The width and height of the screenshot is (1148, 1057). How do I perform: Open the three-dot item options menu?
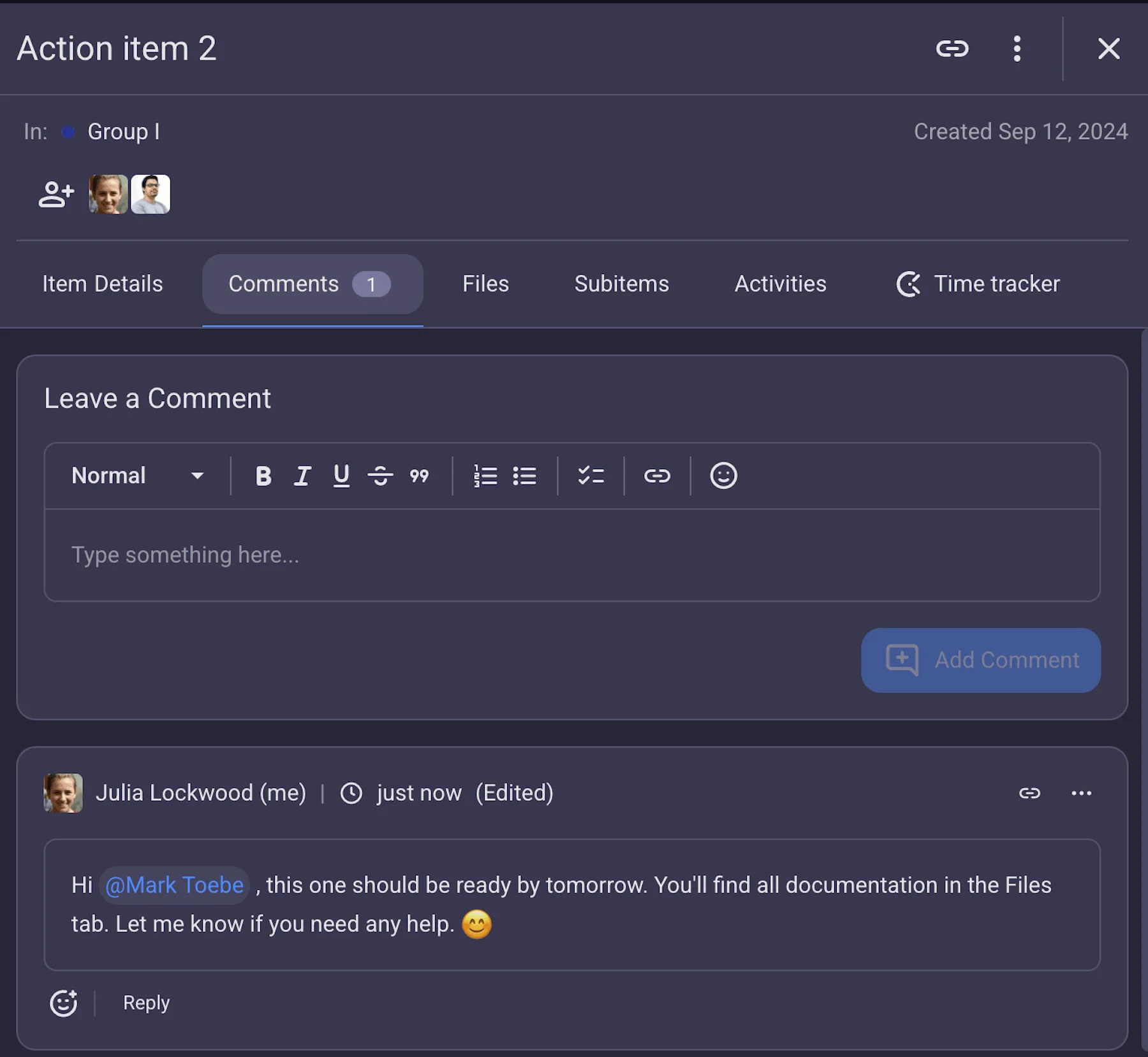coord(1017,48)
